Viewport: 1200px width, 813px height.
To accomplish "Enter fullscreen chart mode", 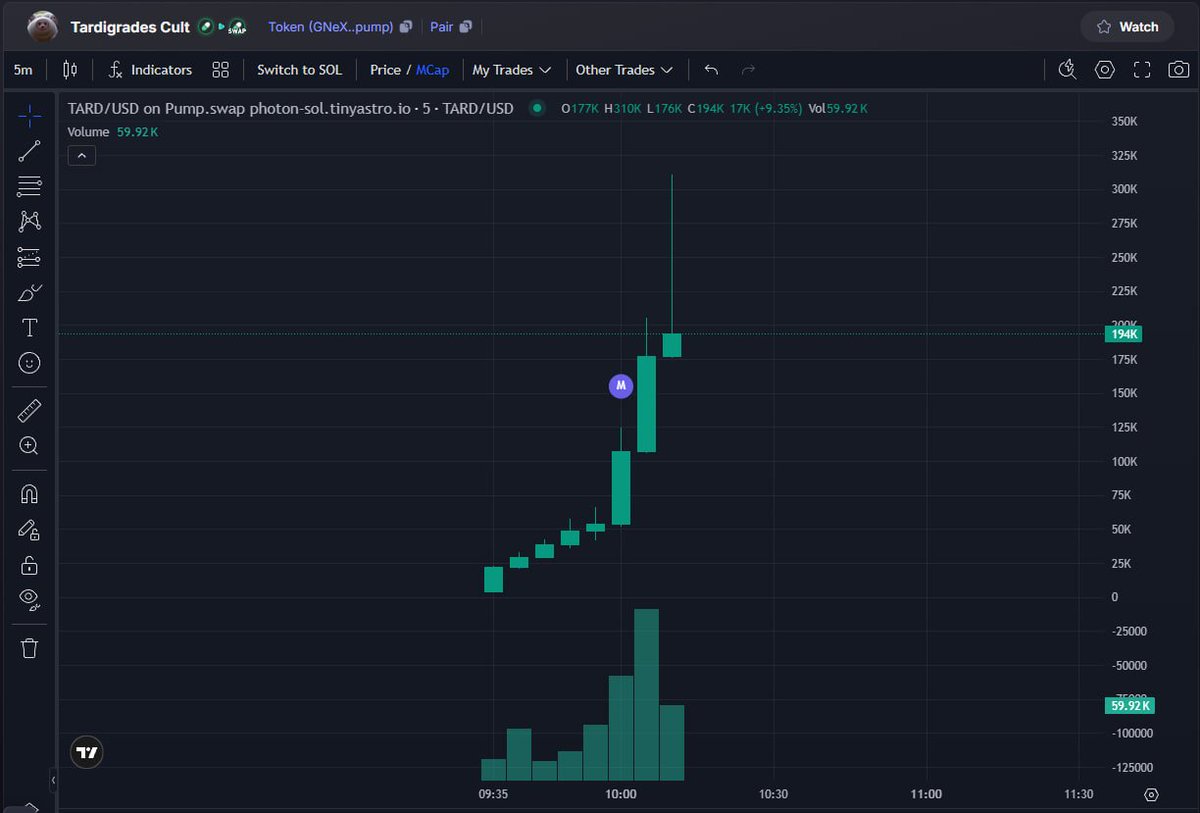I will click(x=1141, y=69).
